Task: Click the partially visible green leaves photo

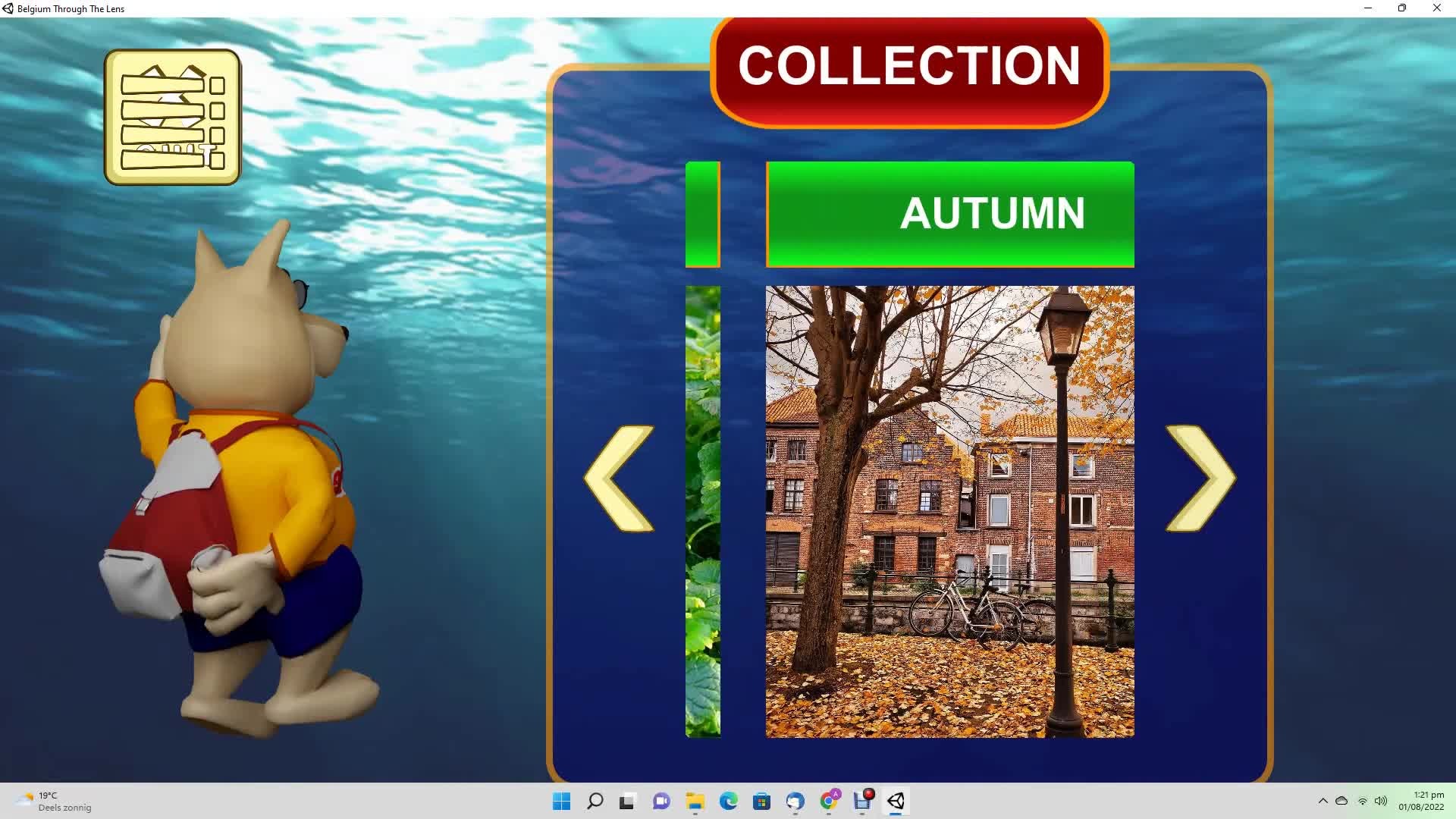Action: tap(703, 511)
